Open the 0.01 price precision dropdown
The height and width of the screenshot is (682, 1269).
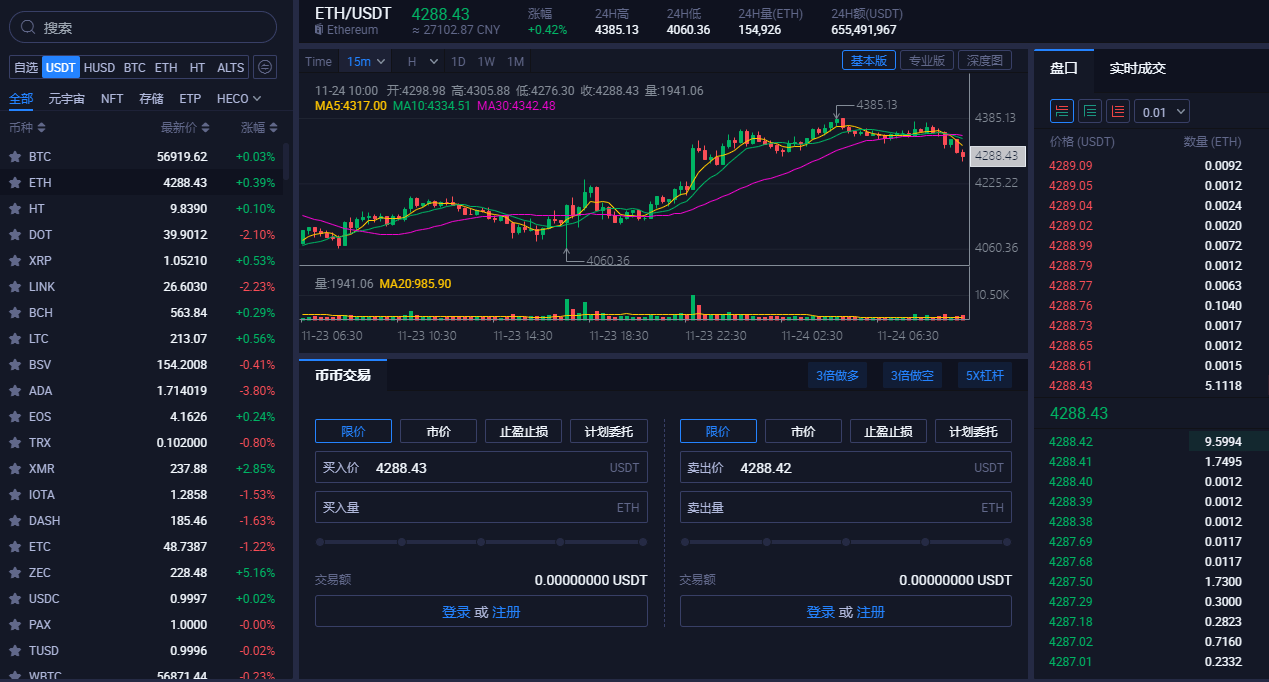[x=1162, y=110]
